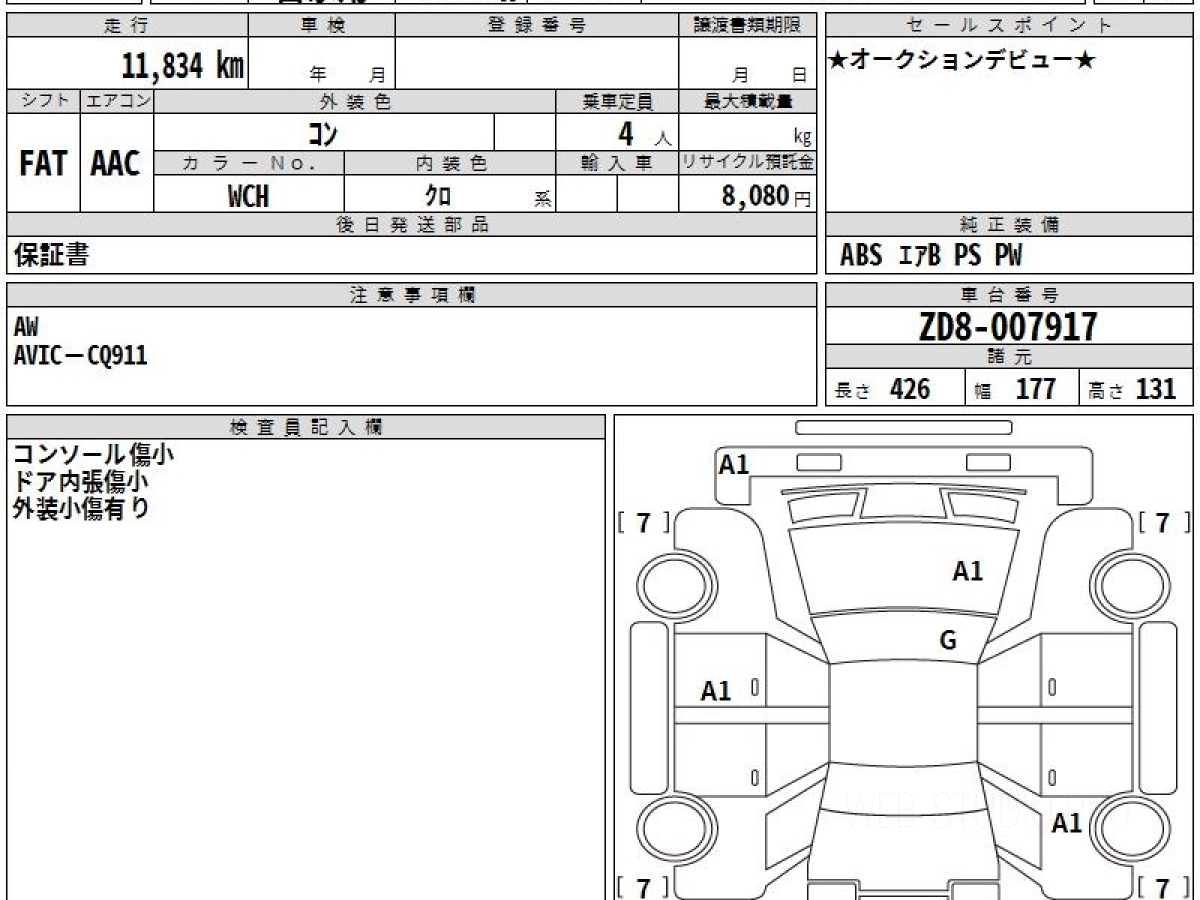The height and width of the screenshot is (900, 1200).
Task: Select the 11,834 km mileage value
Action: [x=182, y=65]
